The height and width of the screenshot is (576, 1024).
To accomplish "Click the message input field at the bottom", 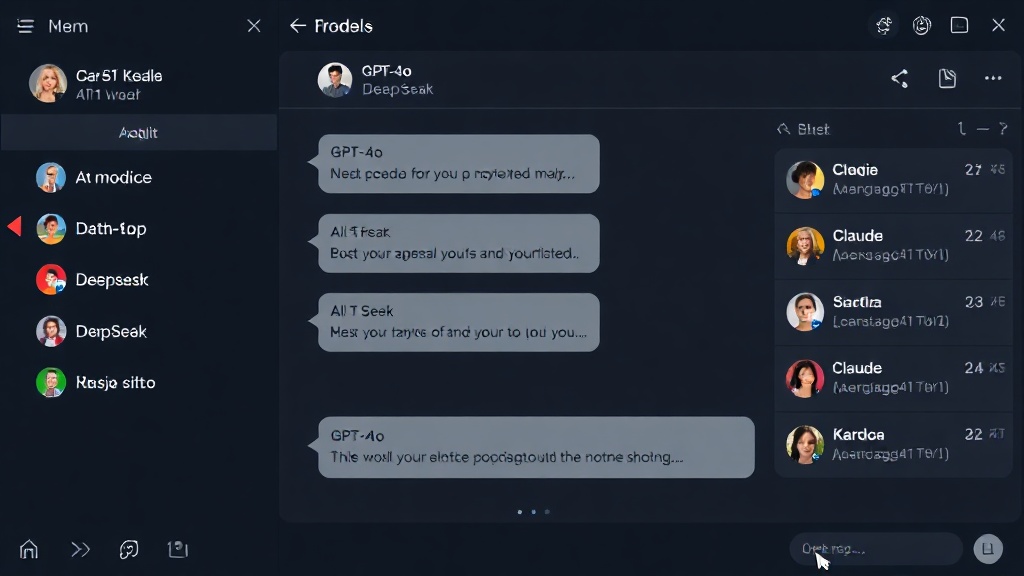I will (x=876, y=549).
